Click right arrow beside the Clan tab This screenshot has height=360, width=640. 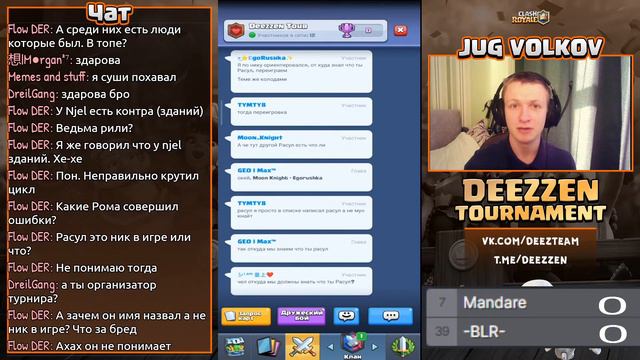(375, 347)
